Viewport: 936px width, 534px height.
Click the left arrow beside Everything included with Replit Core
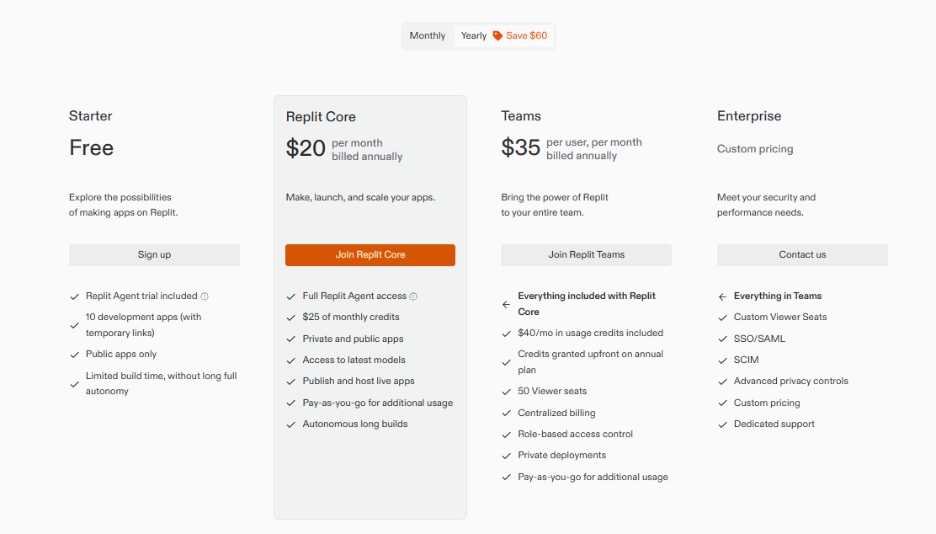[506, 304]
